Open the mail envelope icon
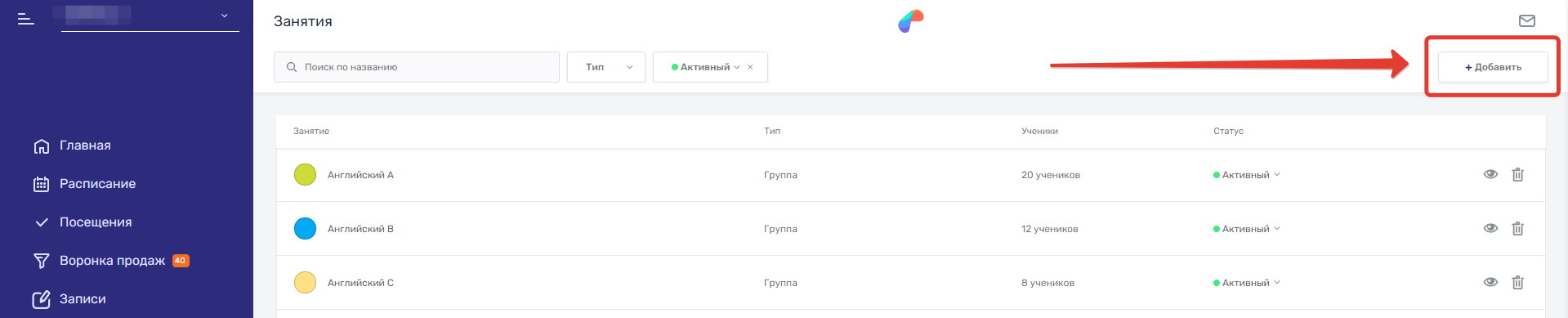Image resolution: width=1568 pixels, height=318 pixels. click(1527, 20)
